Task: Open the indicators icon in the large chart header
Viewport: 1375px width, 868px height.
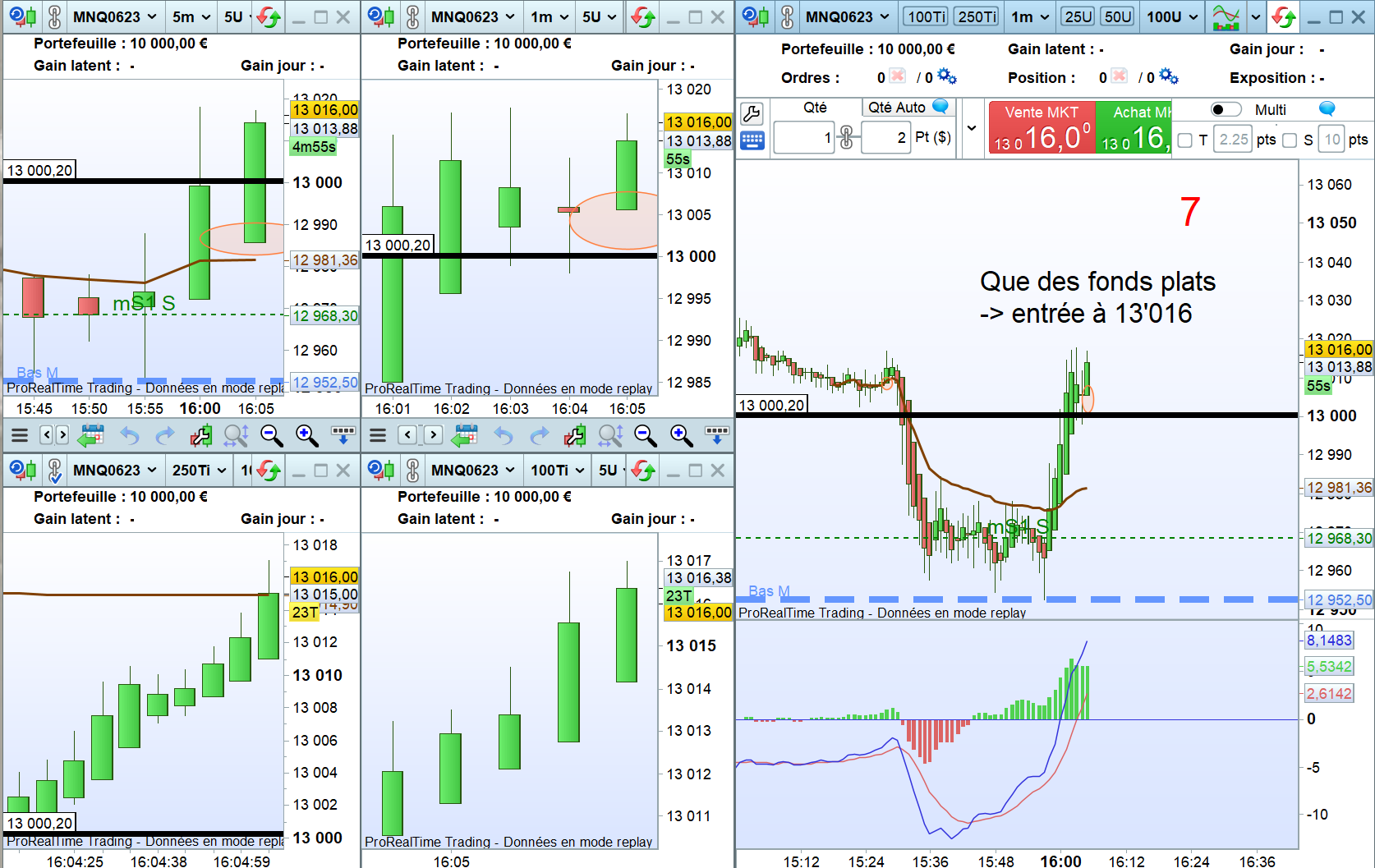Action: click(1226, 16)
